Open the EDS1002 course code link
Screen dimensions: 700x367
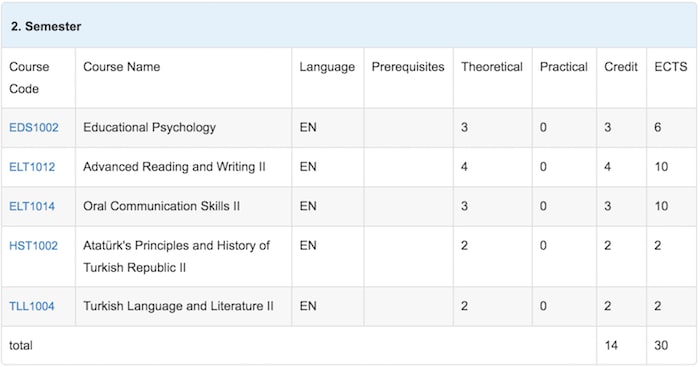[34, 128]
